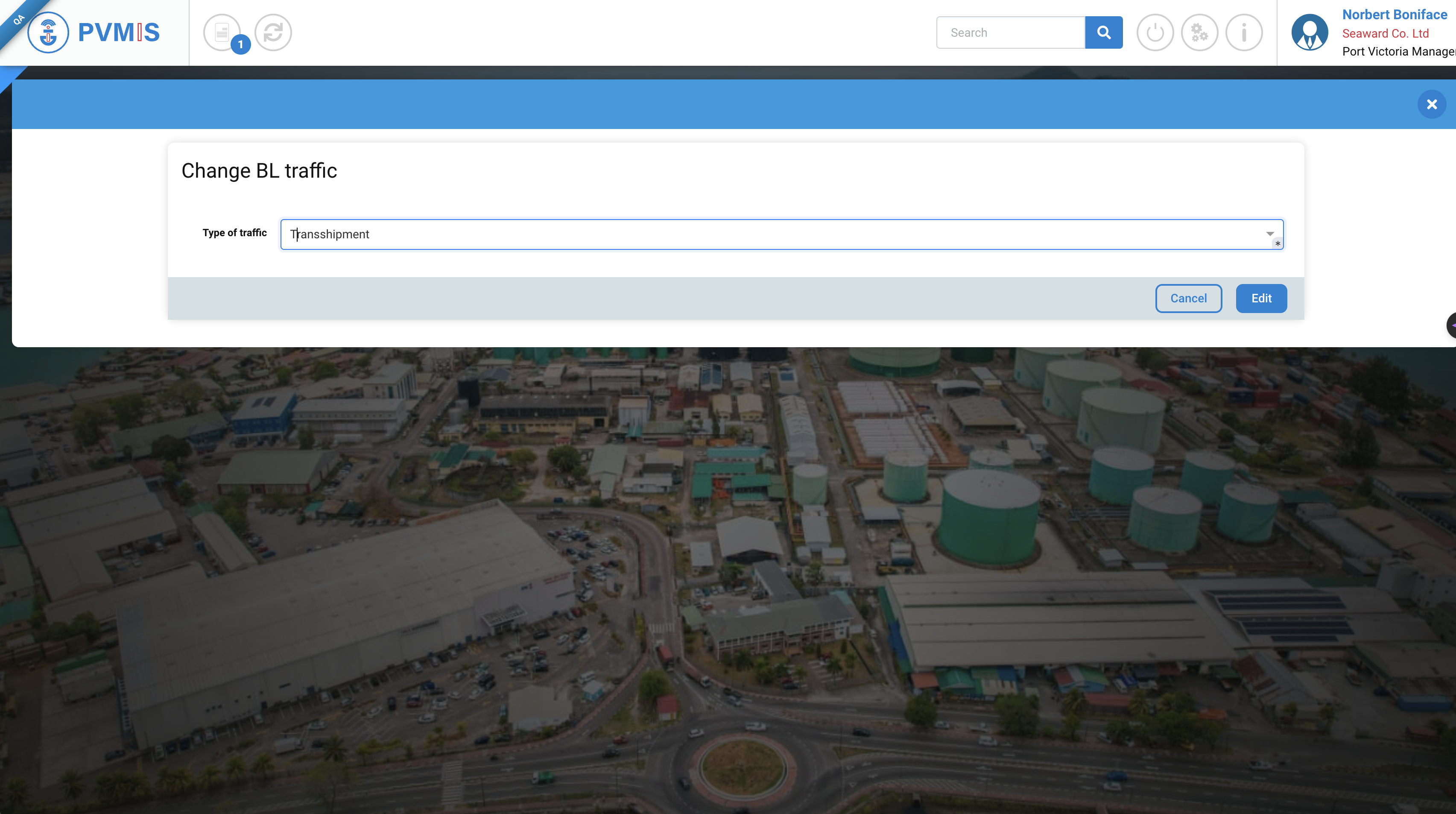The image size is (1456, 814).
Task: Expand the Type of traffic arrow
Action: 1269,234
